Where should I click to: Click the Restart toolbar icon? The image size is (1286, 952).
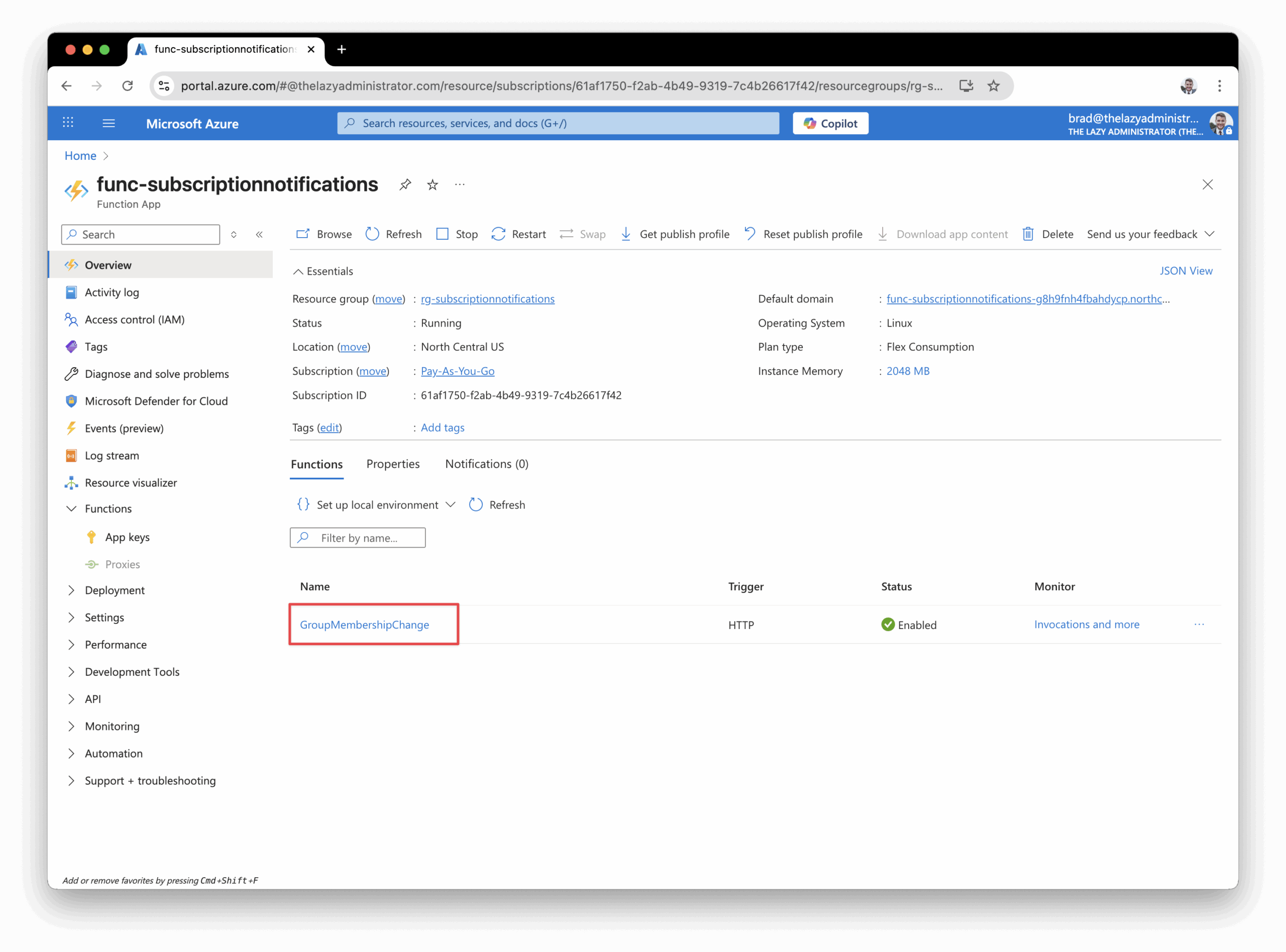[498, 234]
